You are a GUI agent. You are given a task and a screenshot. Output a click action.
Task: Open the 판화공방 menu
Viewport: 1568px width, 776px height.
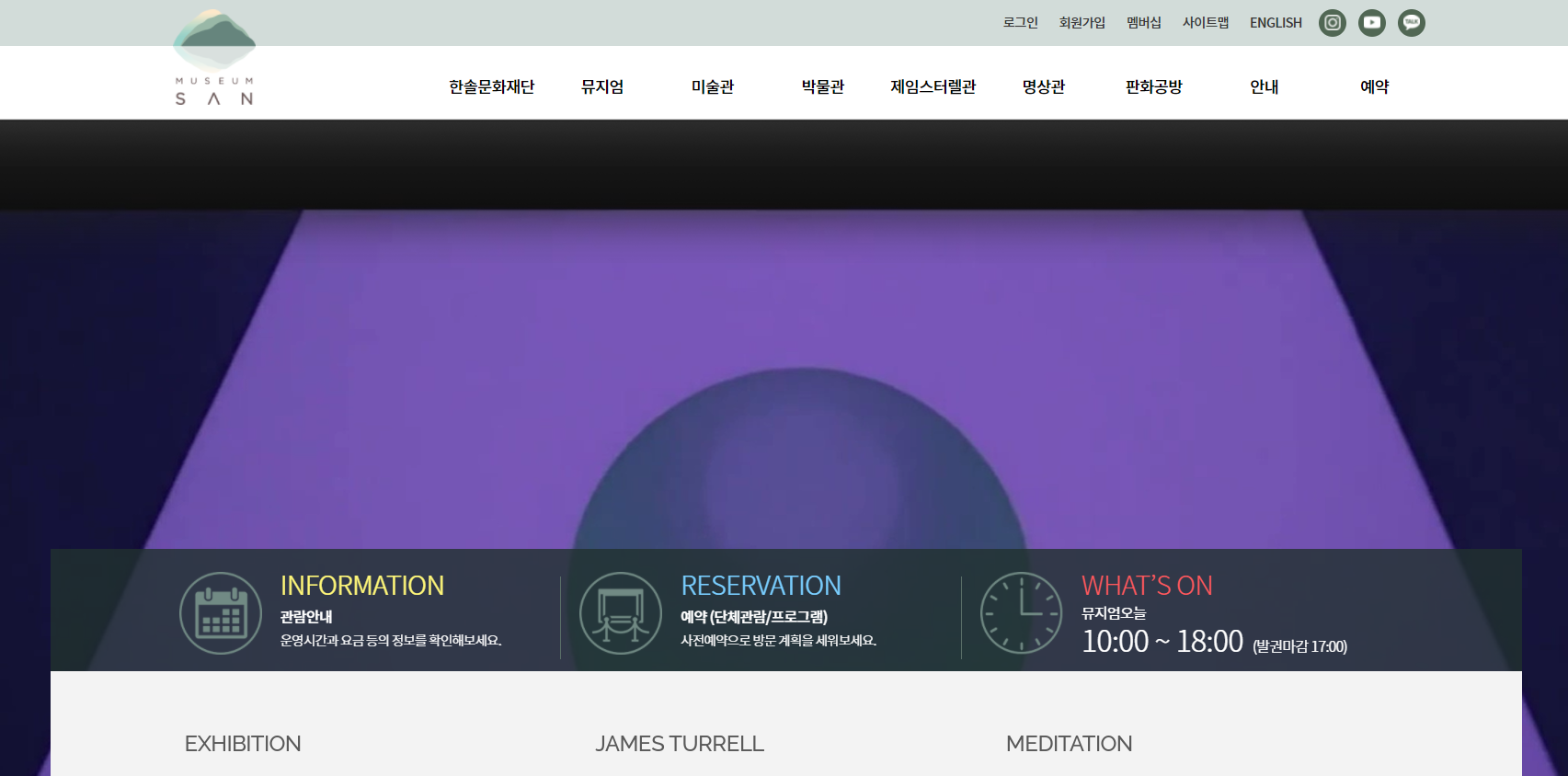pyautogui.click(x=1154, y=86)
